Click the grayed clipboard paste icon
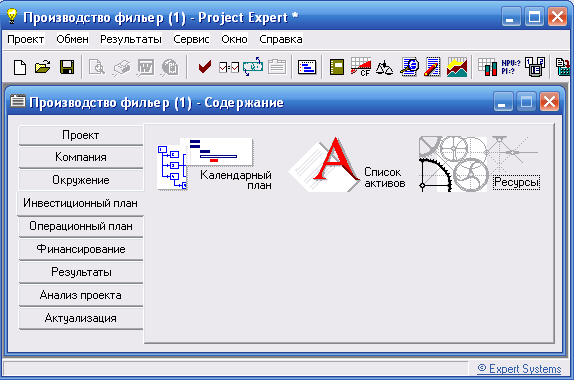Viewport: 574px width, 380px height. 277,67
